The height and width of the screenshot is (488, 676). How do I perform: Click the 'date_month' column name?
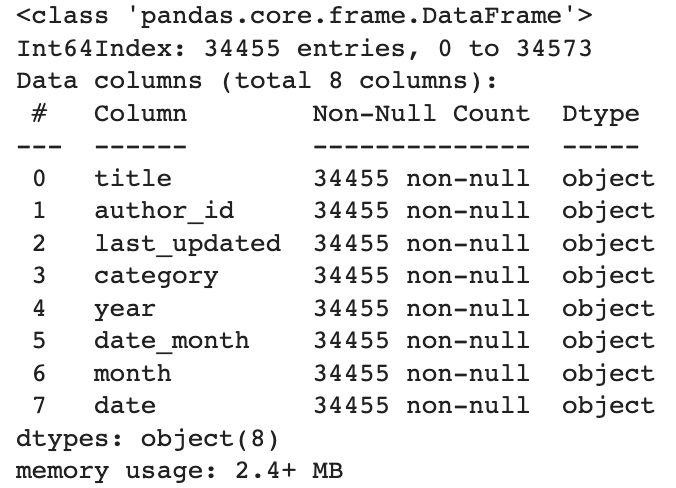click(x=171, y=340)
